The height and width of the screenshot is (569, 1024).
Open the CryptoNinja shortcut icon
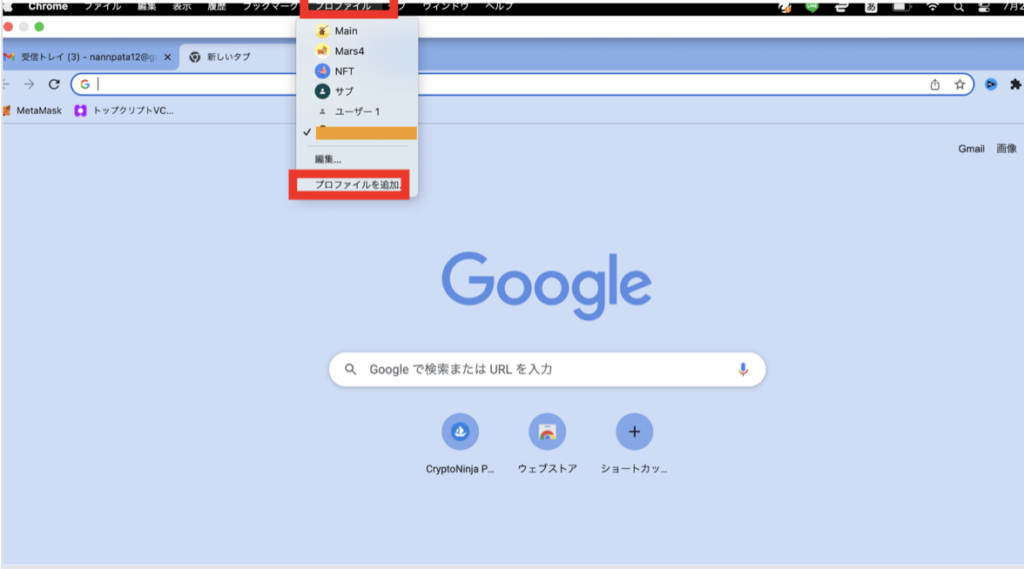click(x=460, y=432)
